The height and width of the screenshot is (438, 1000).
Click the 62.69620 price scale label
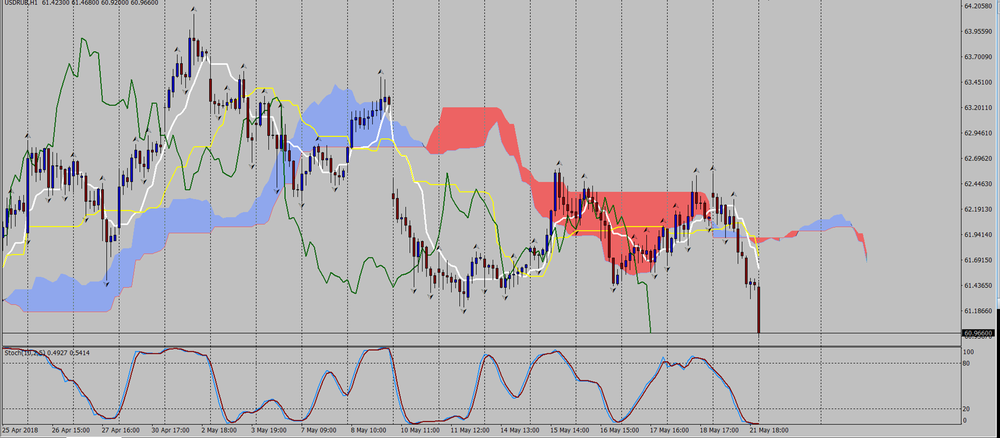[976, 158]
